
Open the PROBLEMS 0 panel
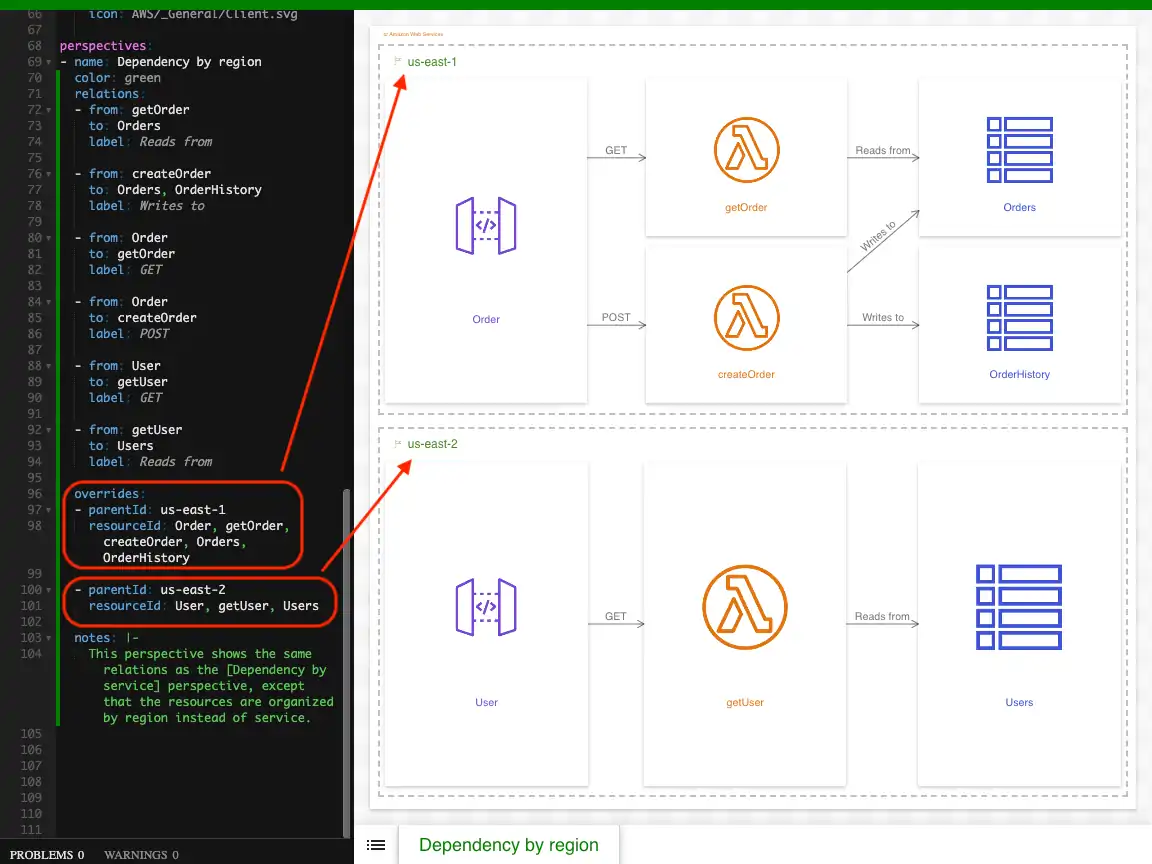pyautogui.click(x=47, y=854)
